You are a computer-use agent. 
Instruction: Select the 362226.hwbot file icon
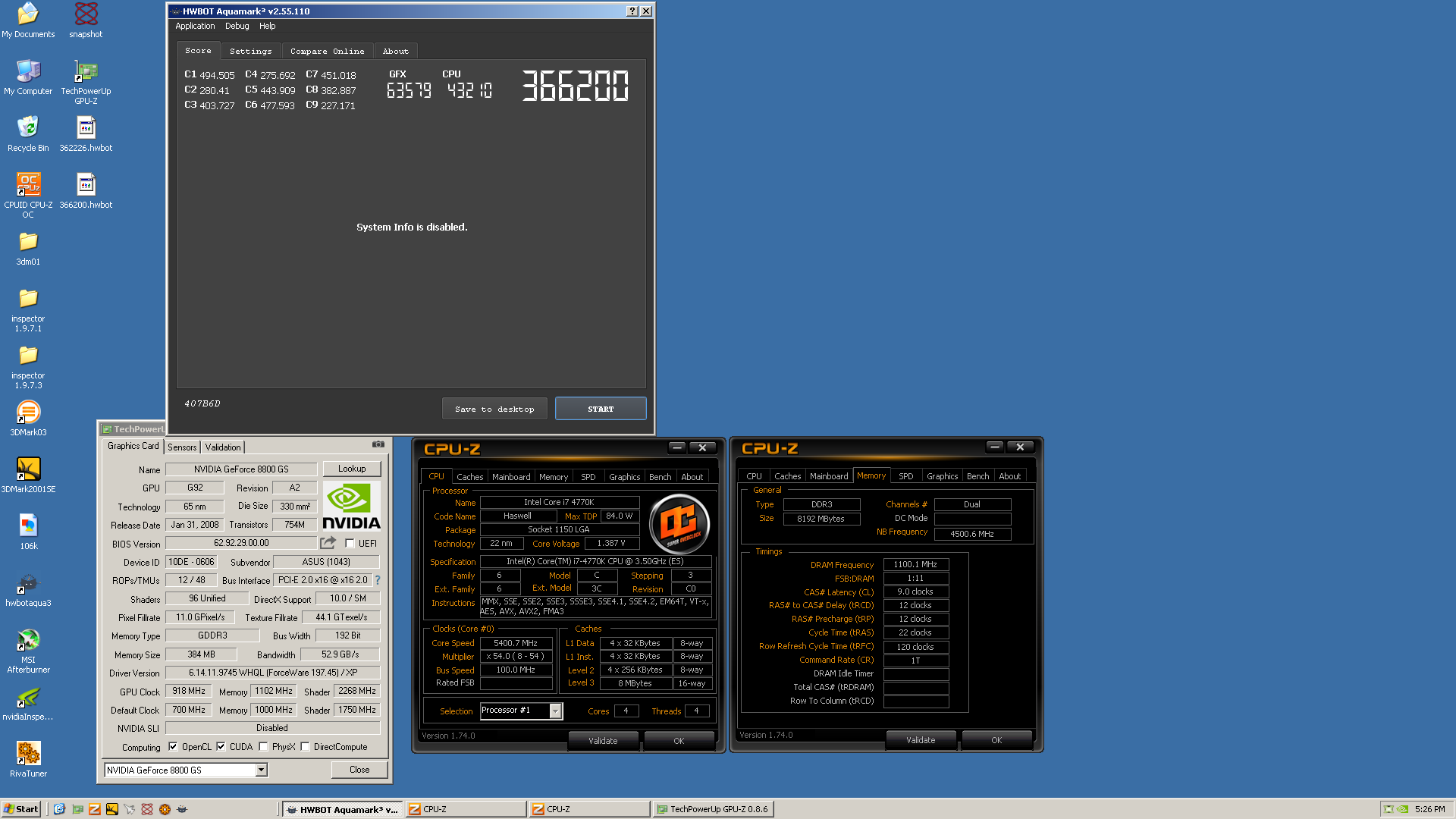pos(86,127)
